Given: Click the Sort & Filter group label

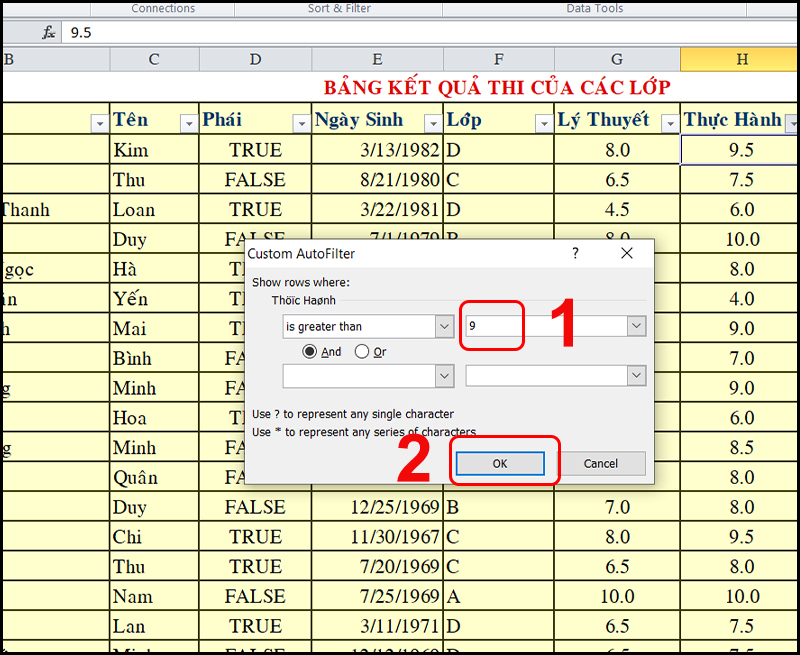Looking at the screenshot, I should click(x=339, y=8).
